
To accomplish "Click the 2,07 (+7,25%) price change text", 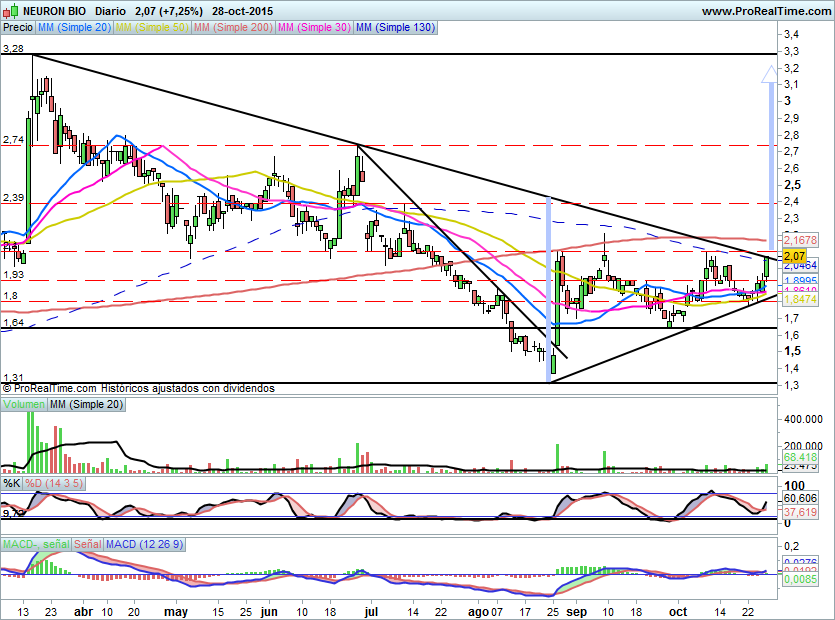I will point(169,11).
